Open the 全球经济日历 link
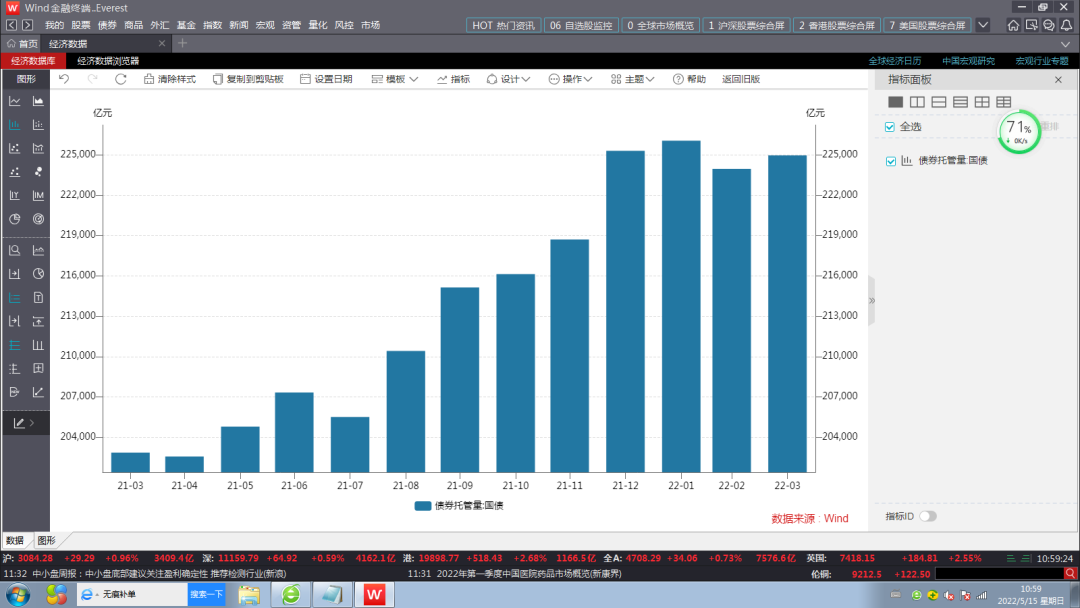The height and width of the screenshot is (608, 1080). (x=894, y=61)
